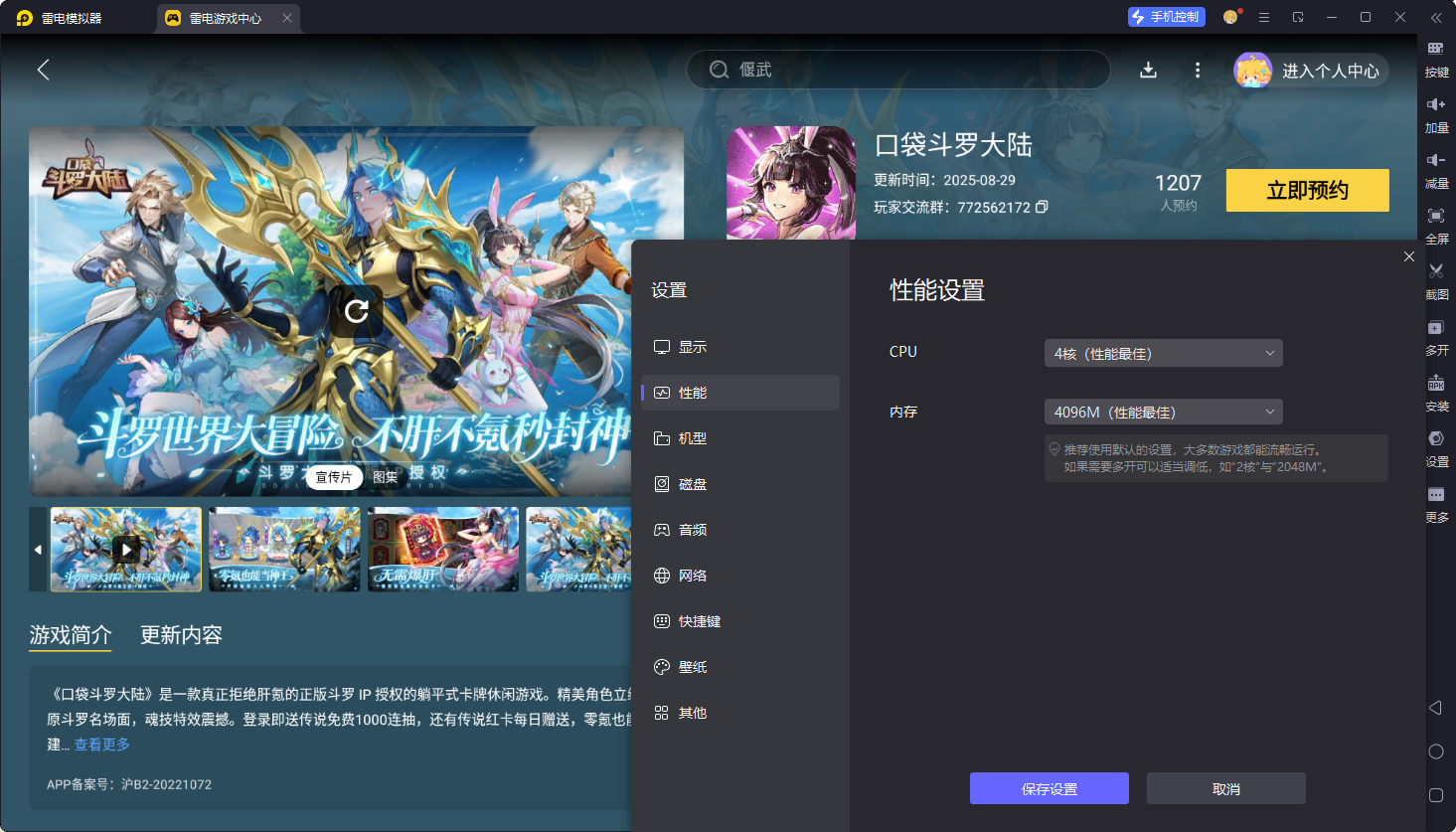This screenshot has height=832, width=1456.
Task: Open three-dot more options menu
Action: tap(1198, 70)
